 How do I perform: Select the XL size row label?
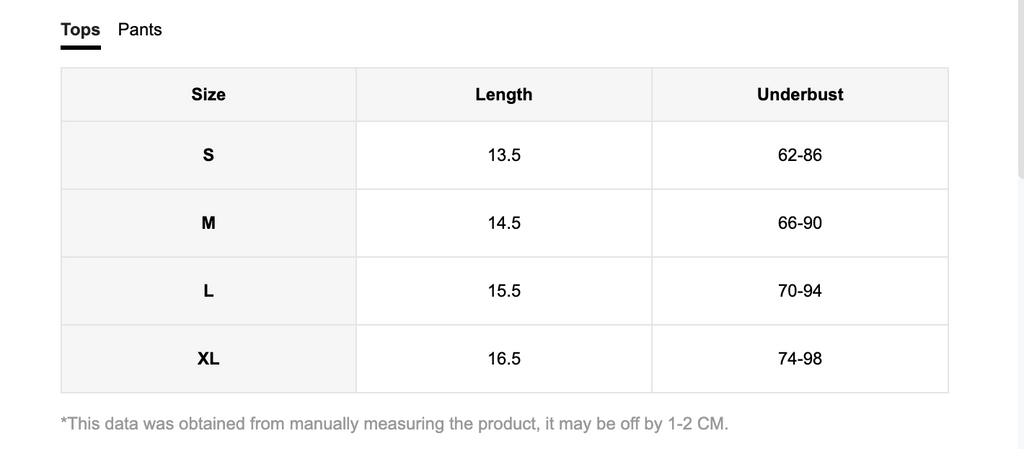click(x=208, y=359)
